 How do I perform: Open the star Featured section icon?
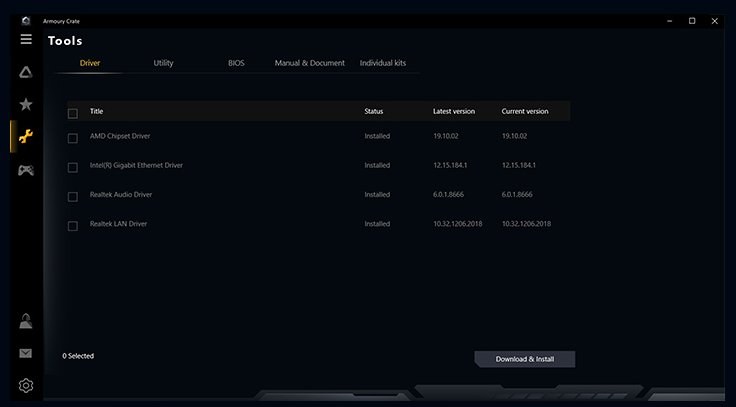click(26, 104)
